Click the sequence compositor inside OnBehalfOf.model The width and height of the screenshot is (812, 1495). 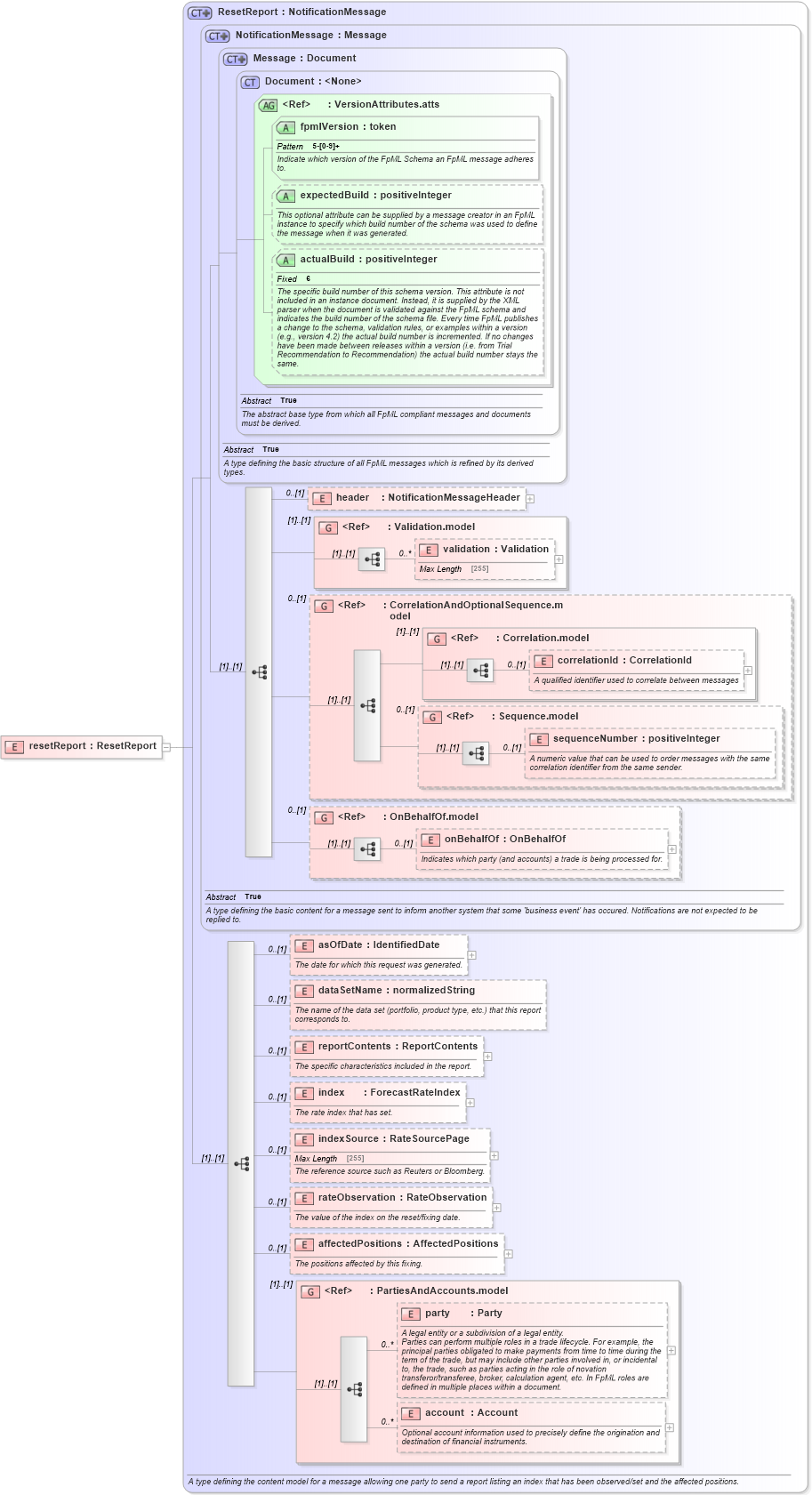click(367, 849)
